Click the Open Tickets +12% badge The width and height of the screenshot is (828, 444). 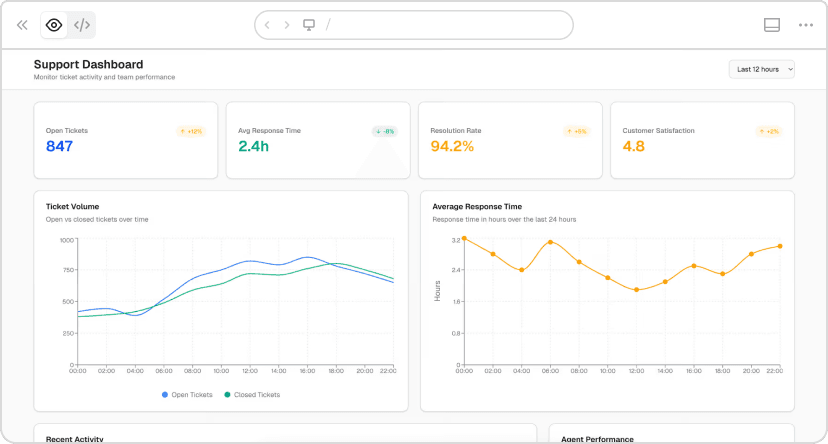(191, 131)
